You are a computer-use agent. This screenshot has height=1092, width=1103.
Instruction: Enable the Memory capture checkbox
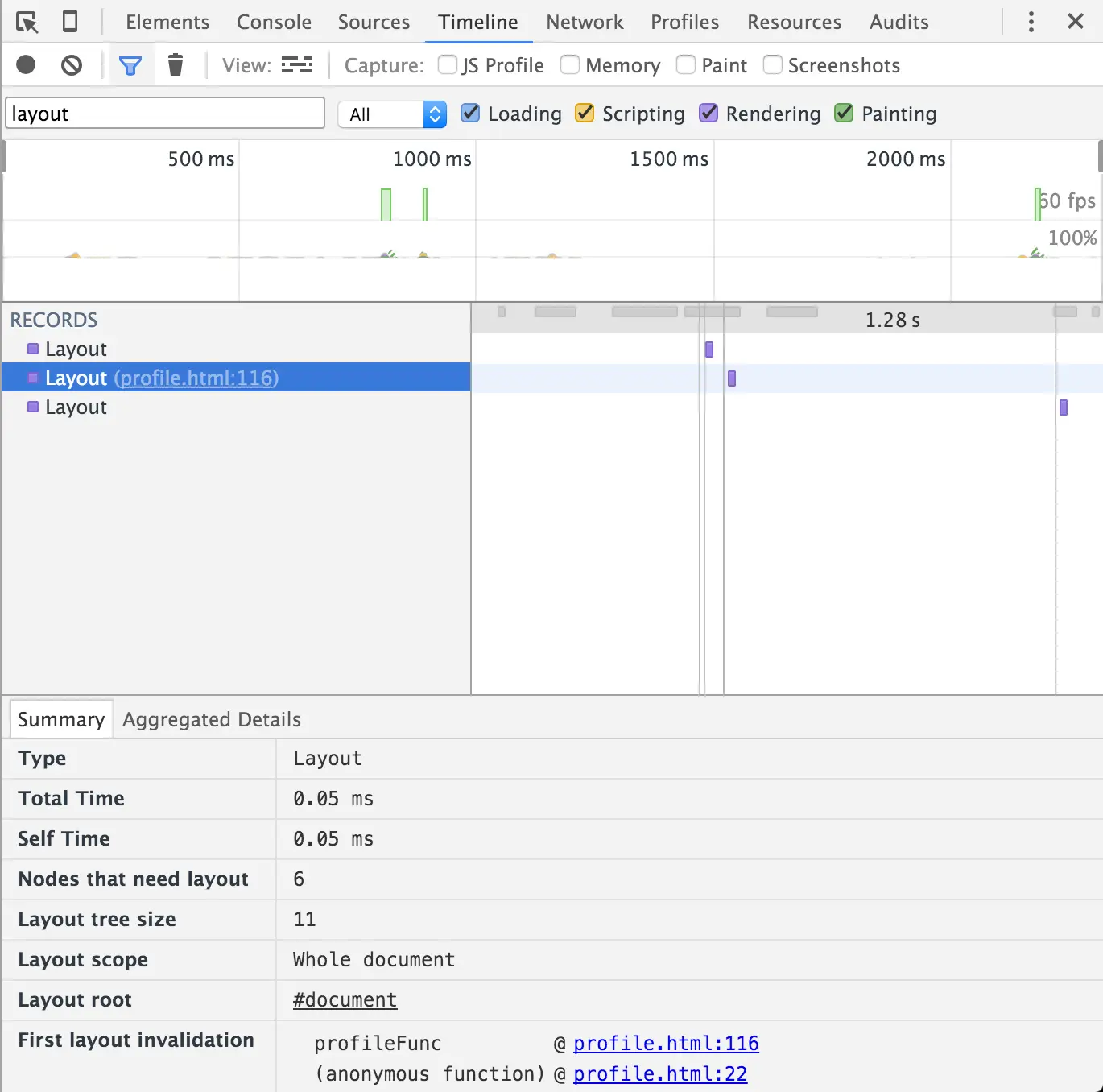coord(570,64)
